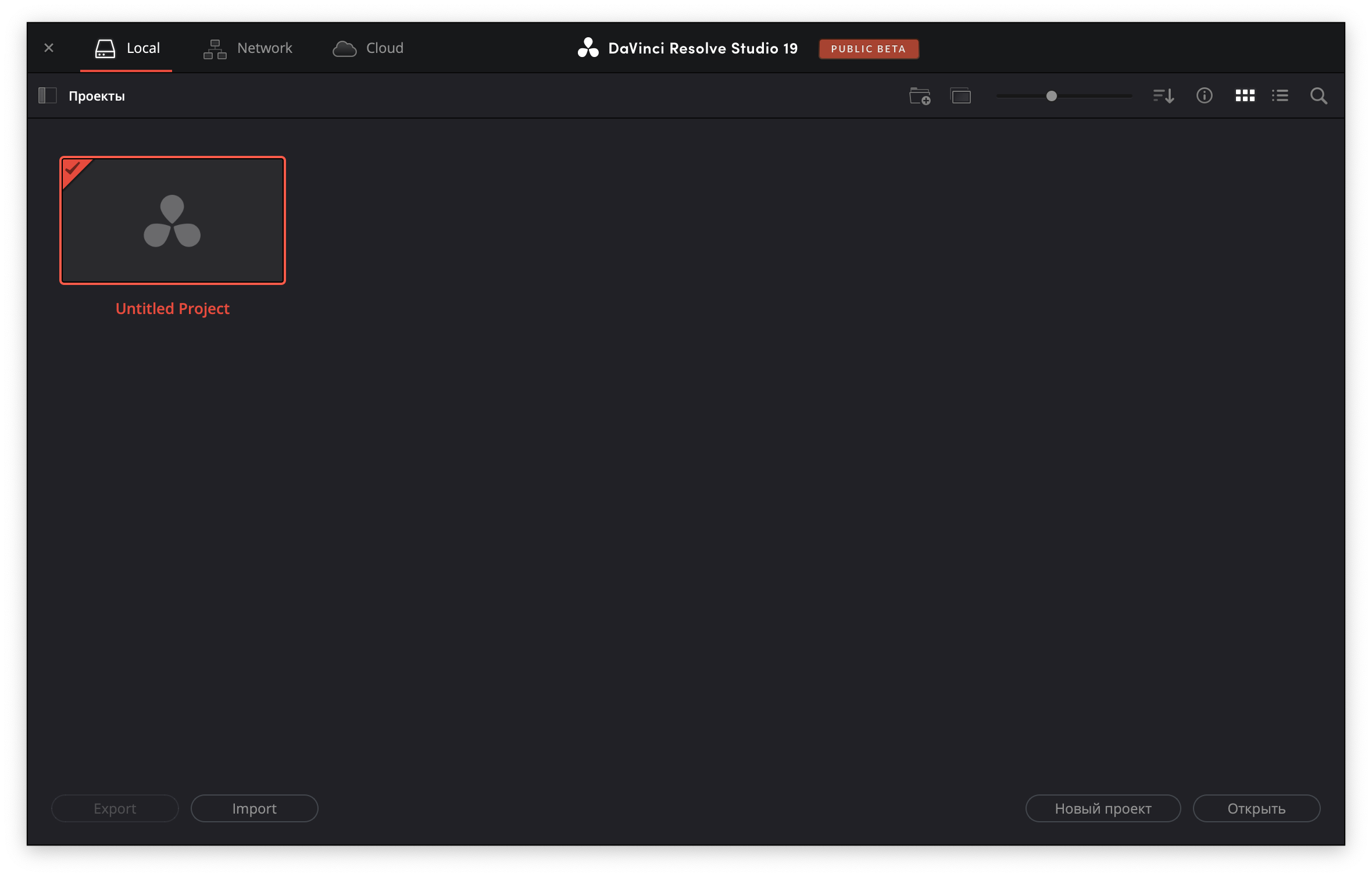Switch to the Network tab
Screen dimensions: 1372x877
point(265,48)
